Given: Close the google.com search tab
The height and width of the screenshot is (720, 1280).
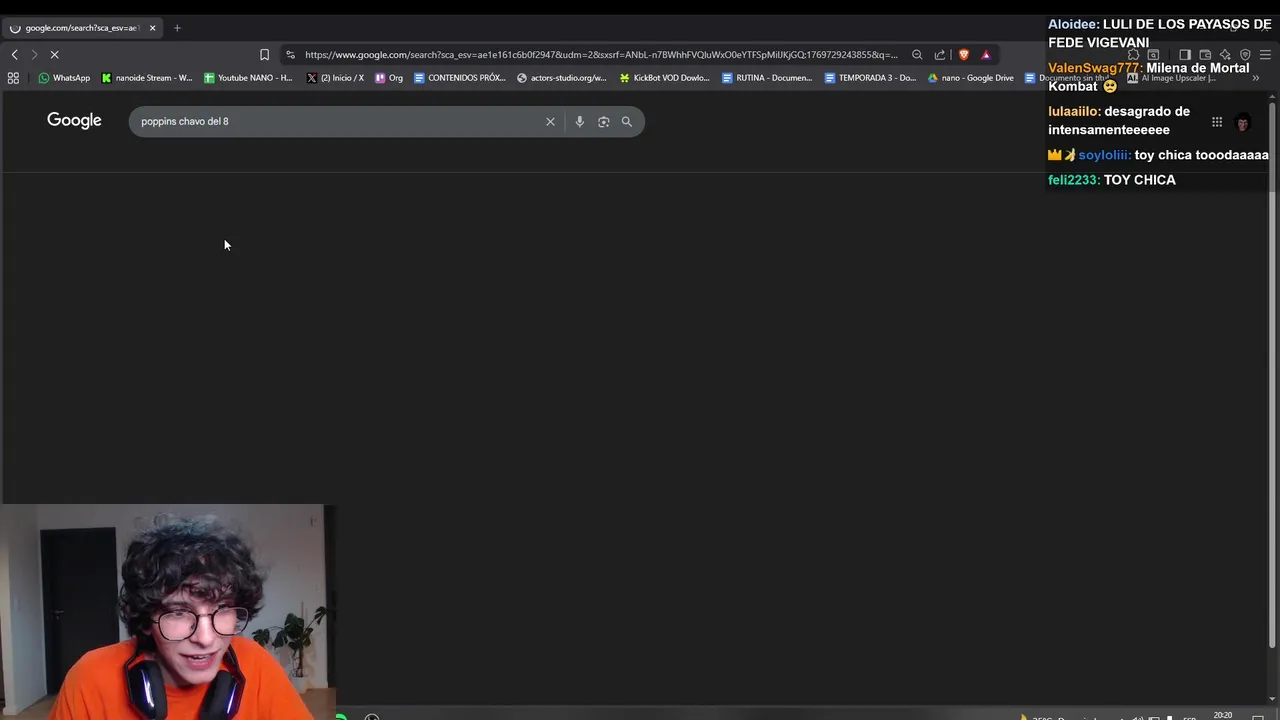Looking at the screenshot, I should point(152,28).
